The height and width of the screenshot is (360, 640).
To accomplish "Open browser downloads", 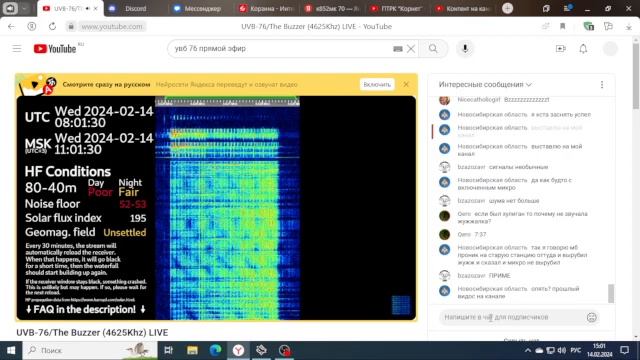I will [x=629, y=27].
